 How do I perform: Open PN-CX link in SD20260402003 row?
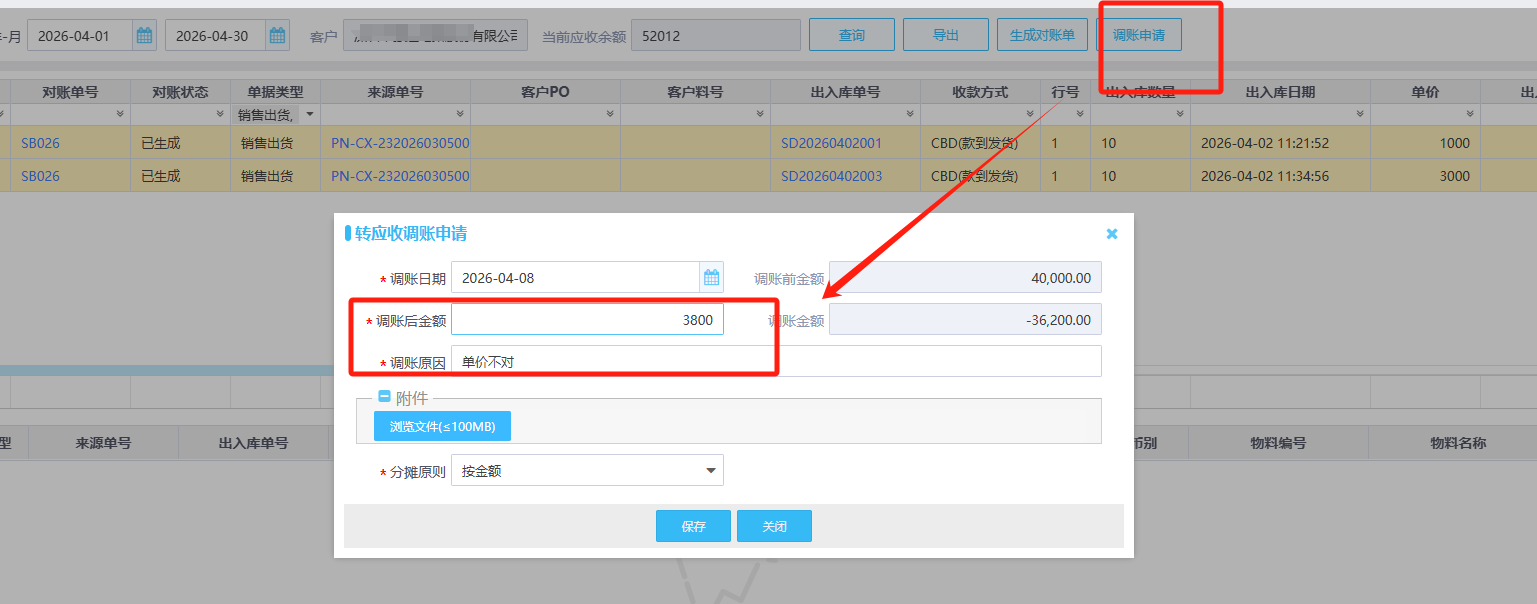(400, 176)
